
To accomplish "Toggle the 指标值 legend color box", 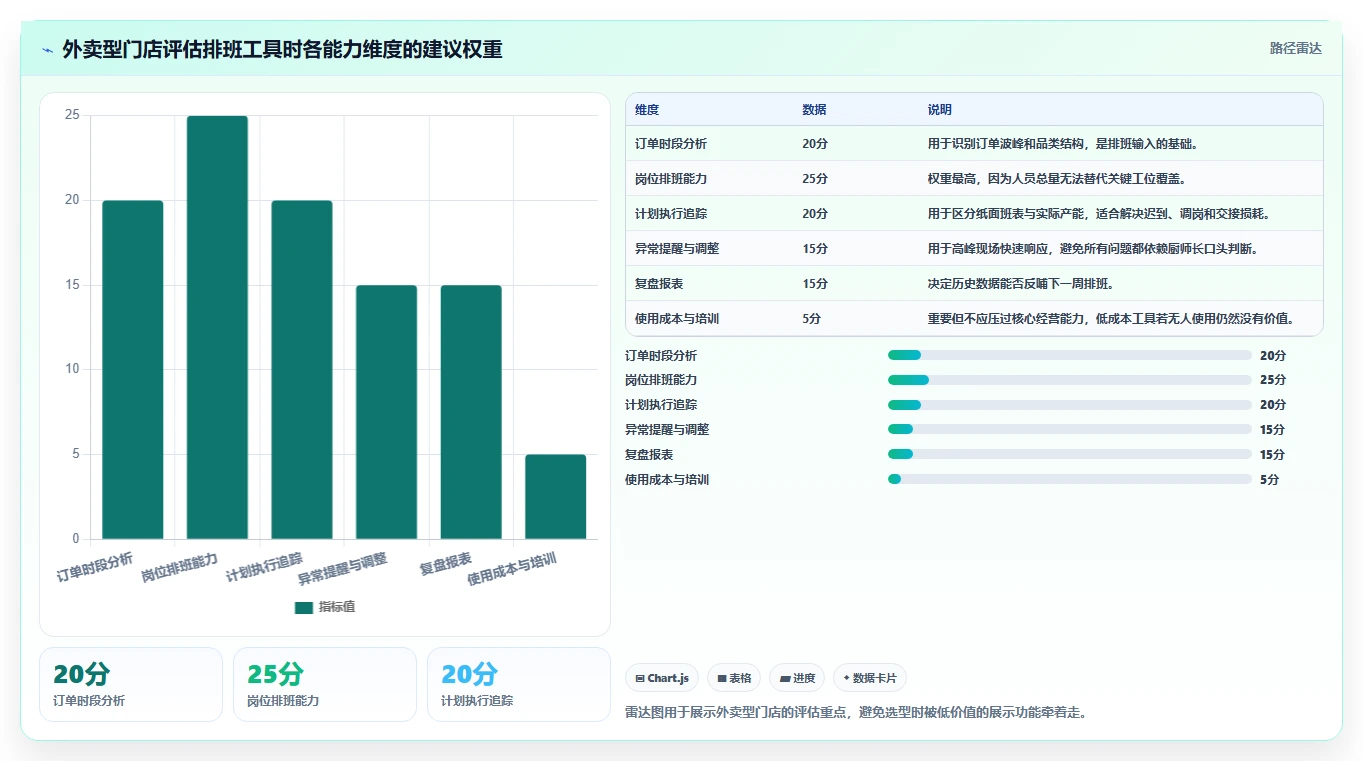I will coord(304,607).
